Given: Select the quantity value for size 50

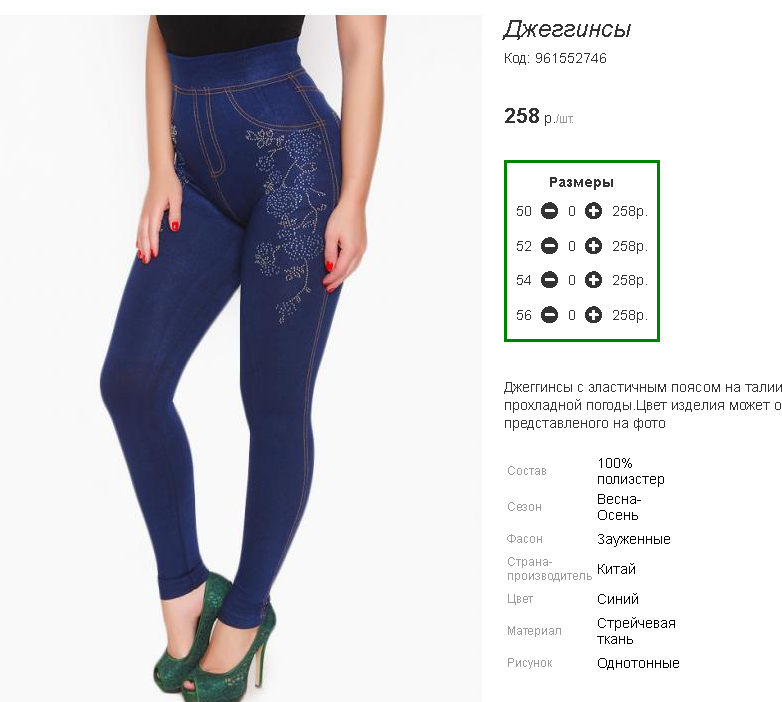Looking at the screenshot, I should pyautogui.click(x=572, y=211).
